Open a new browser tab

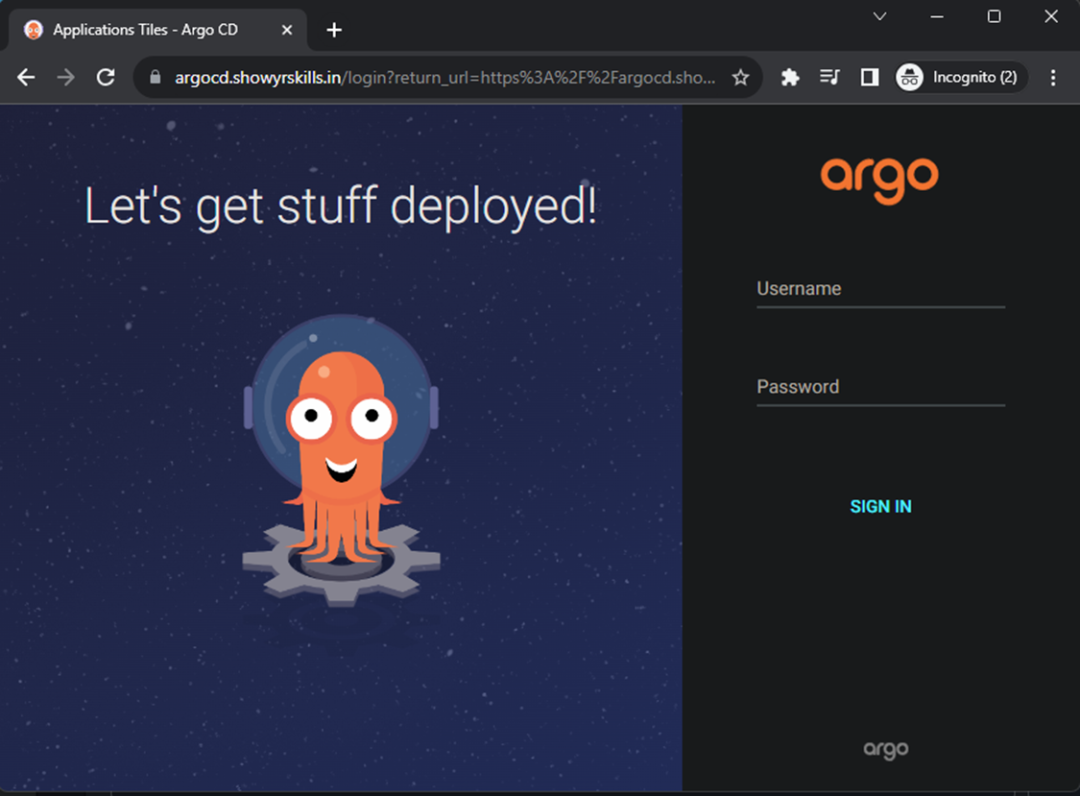click(334, 30)
